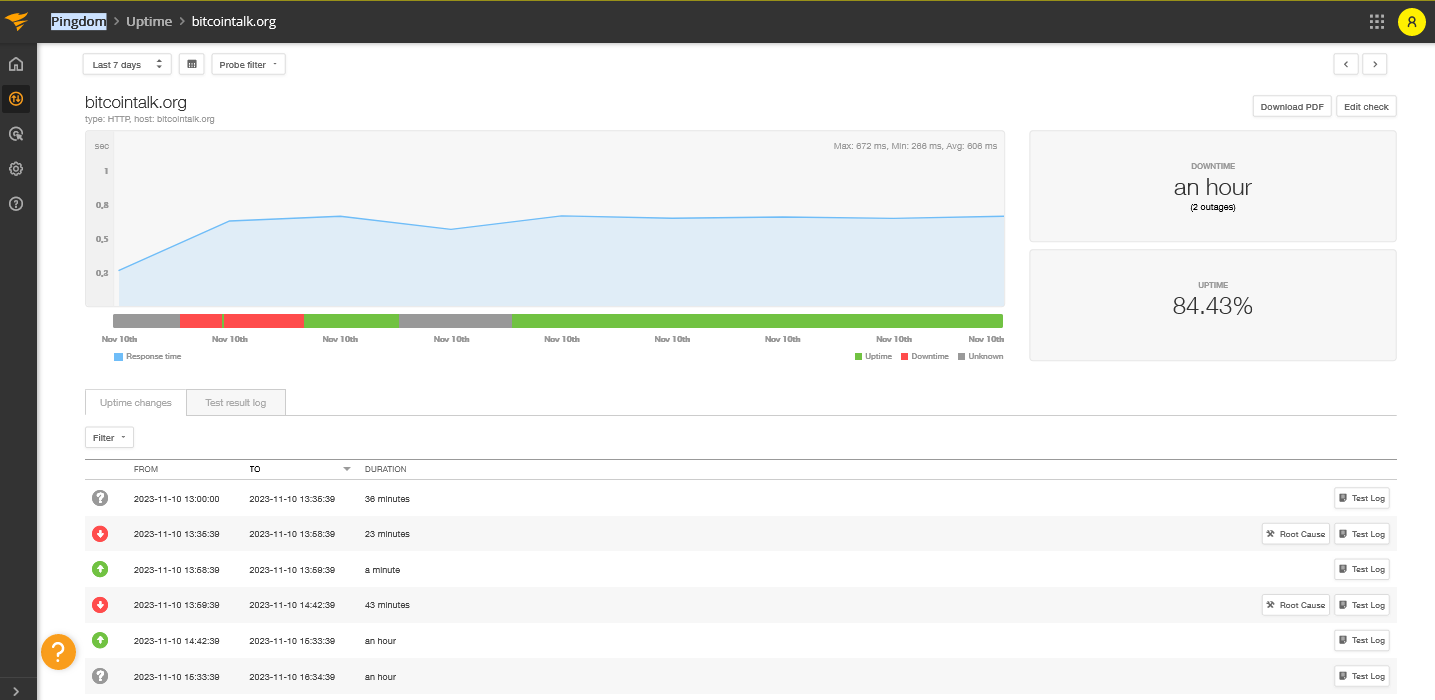Image resolution: width=1435 pixels, height=700 pixels.
Task: Click the Unknown legend entry
Action: (x=981, y=356)
